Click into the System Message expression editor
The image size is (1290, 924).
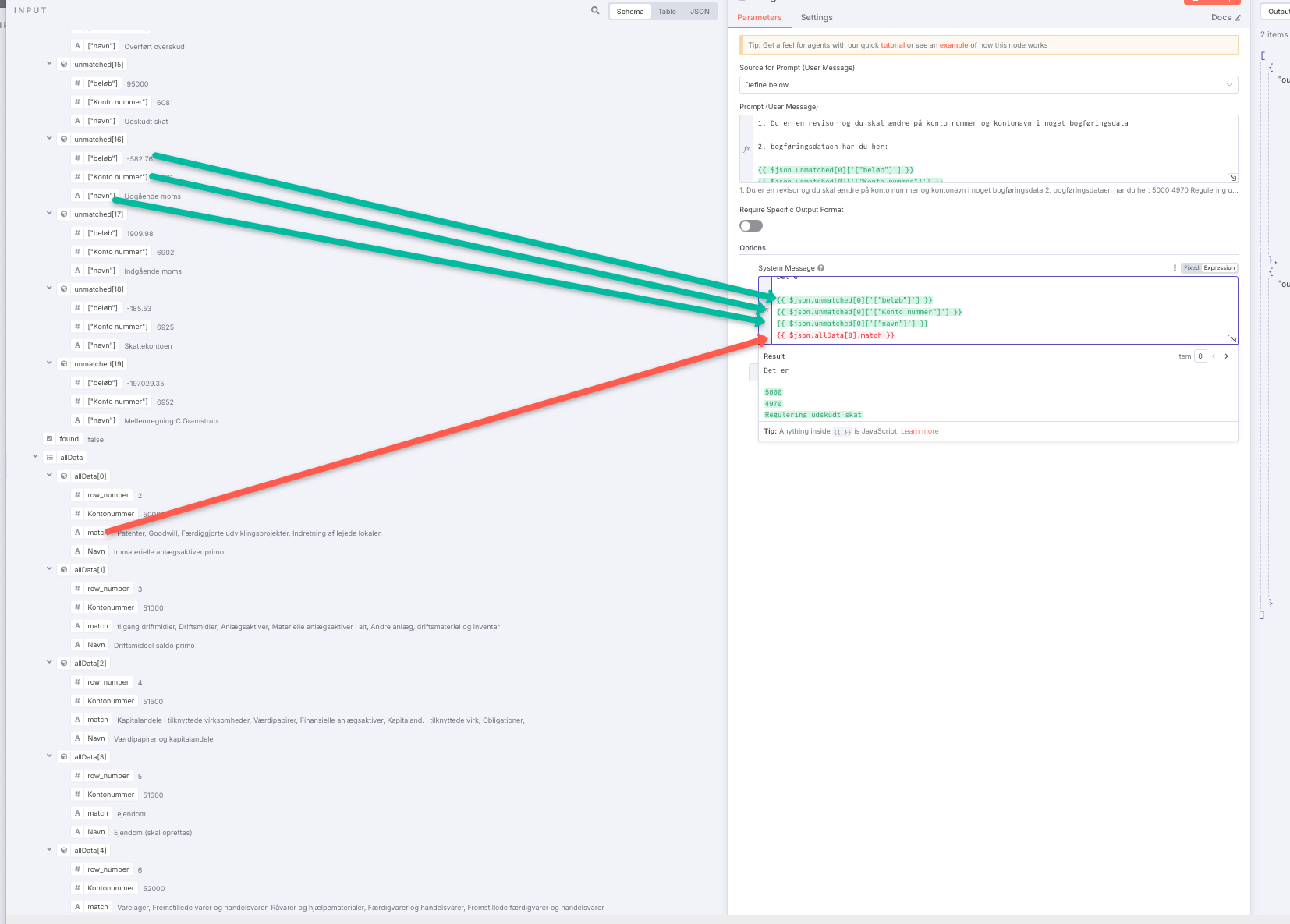click(x=1005, y=310)
